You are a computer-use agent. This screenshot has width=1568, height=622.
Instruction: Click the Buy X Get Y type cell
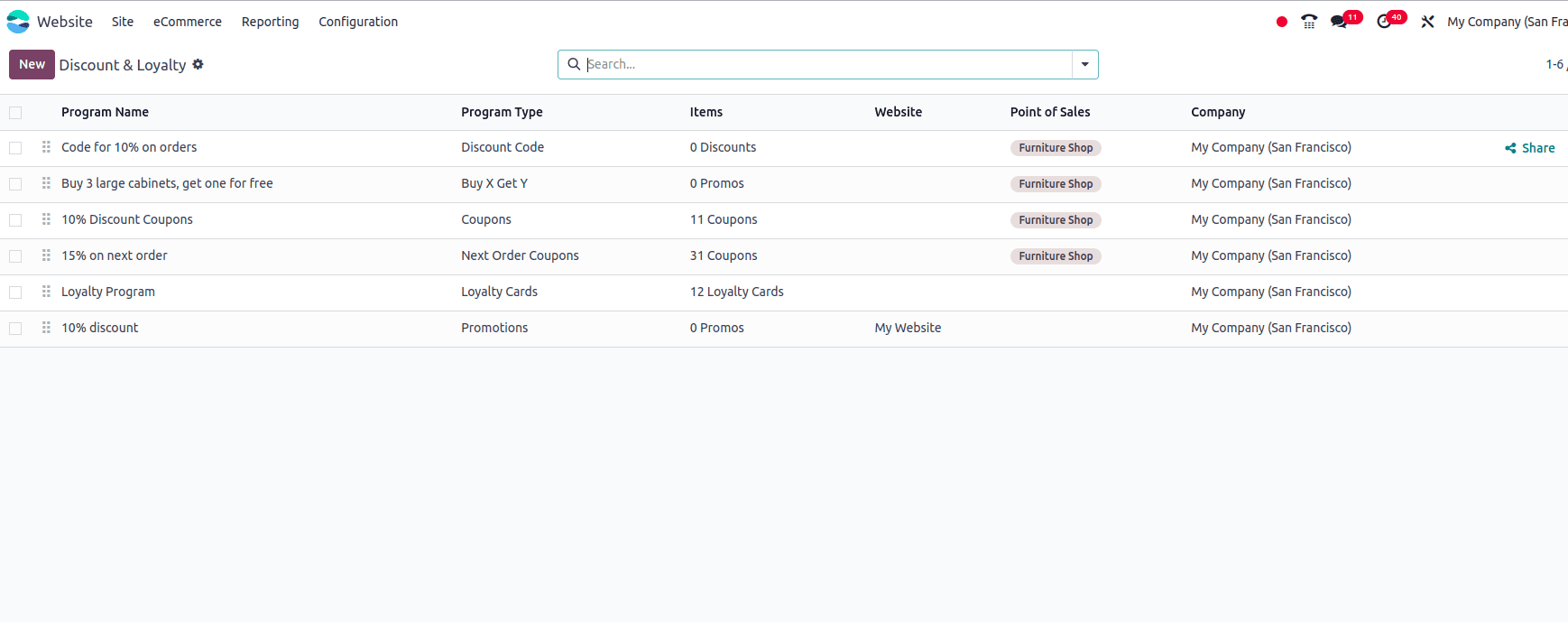pos(494,183)
